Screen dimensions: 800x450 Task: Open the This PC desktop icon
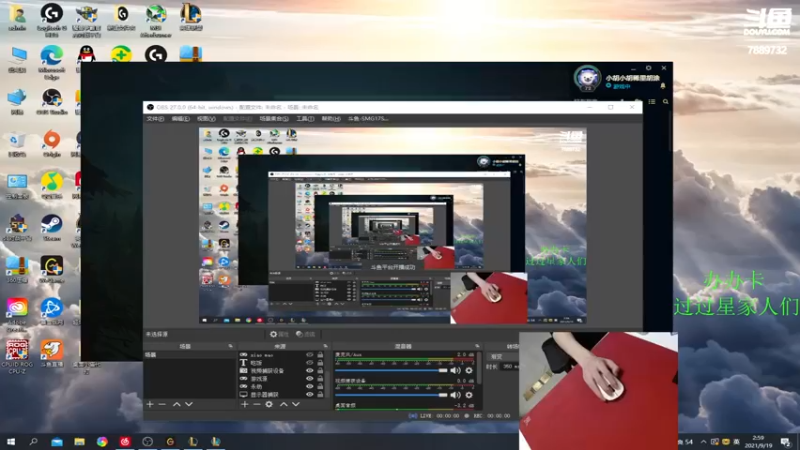tap(17, 59)
